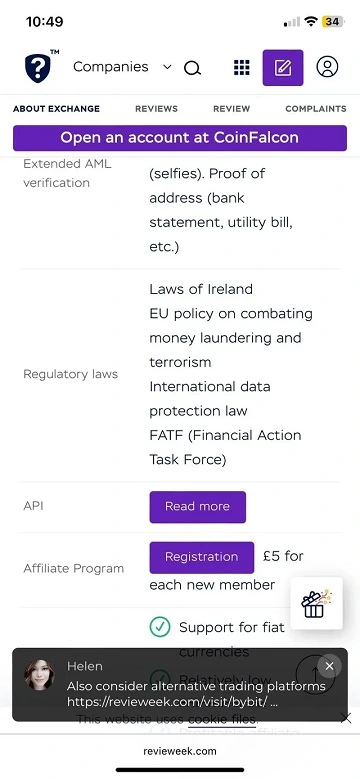Open the Reviews tab
Viewport: 360px width, 779px height.
[x=156, y=109]
